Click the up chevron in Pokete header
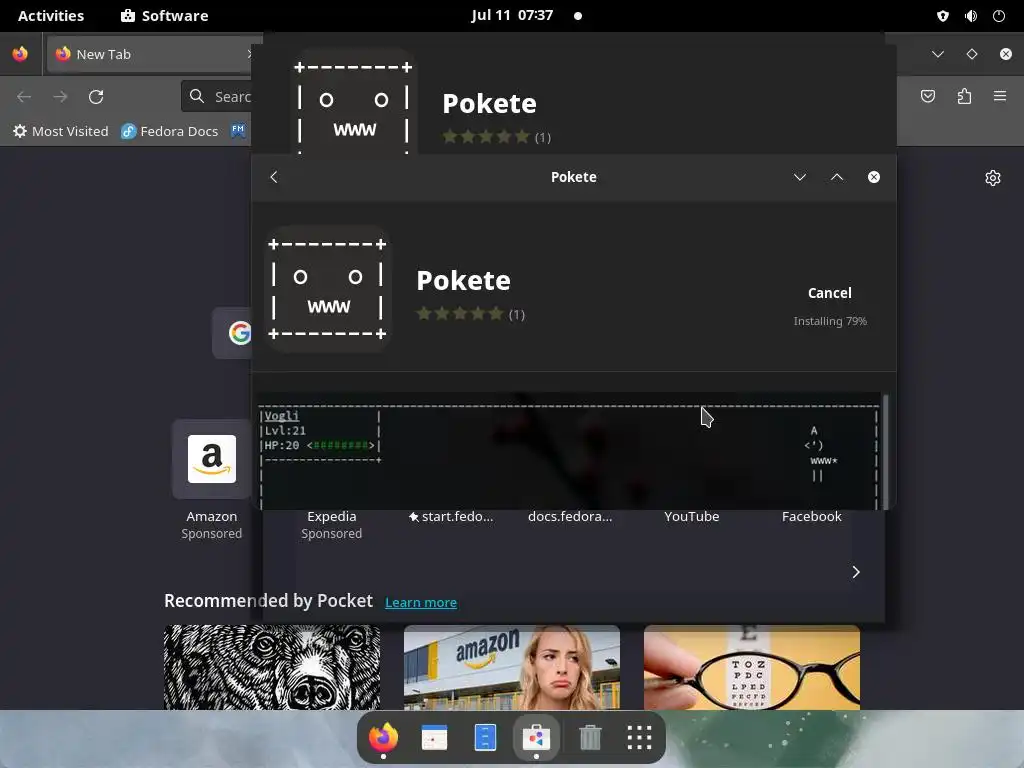 tap(837, 177)
